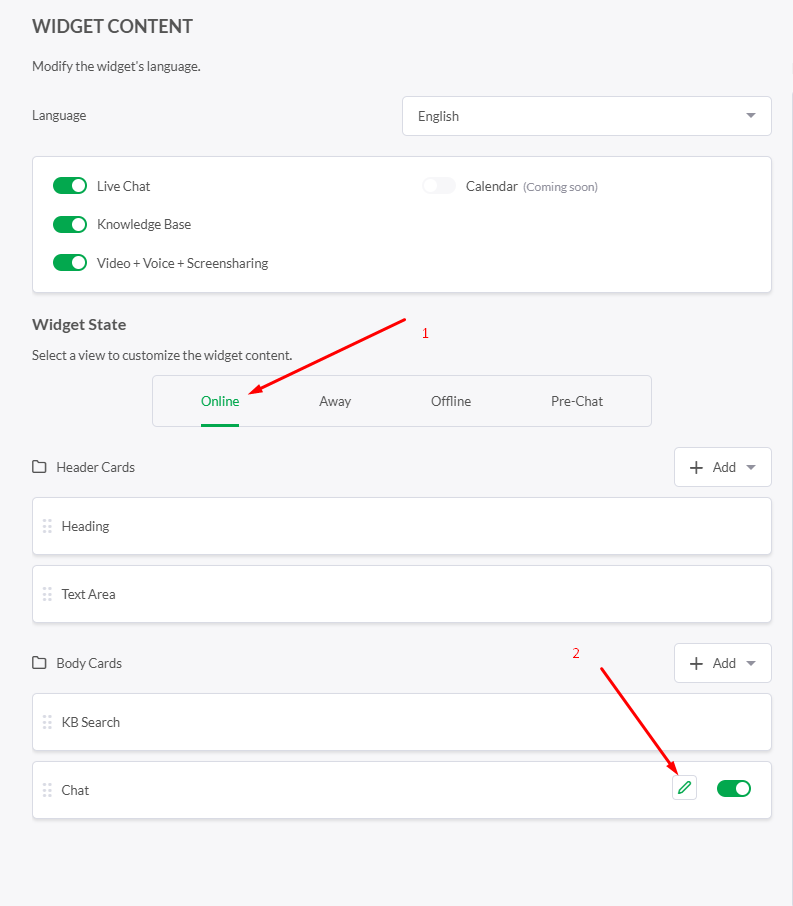The image size is (793, 906).
Task: Click plus icon in Header Cards Add button
Action: coord(697,467)
